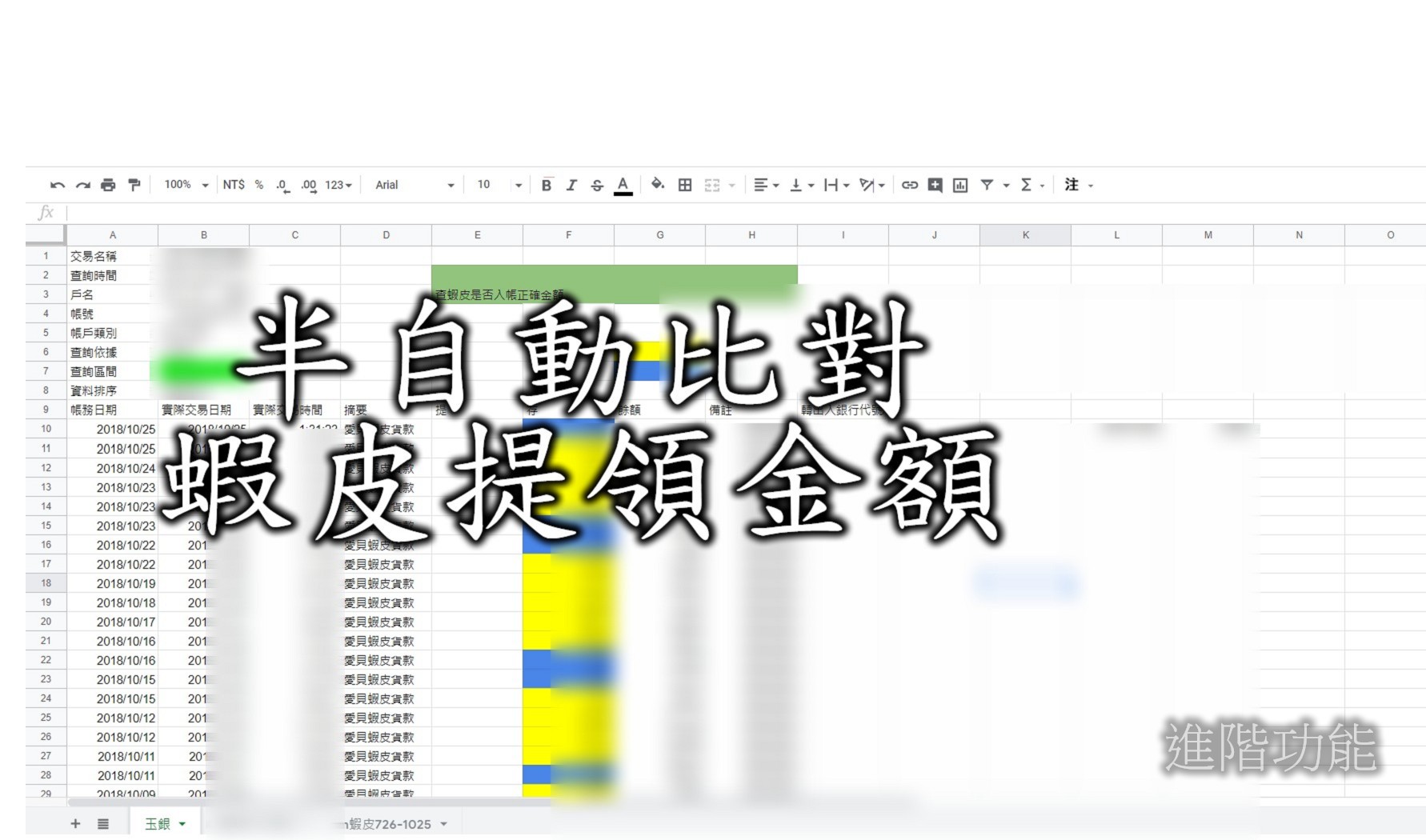
Task: Toggle strikethrough formatting
Action: tap(597, 184)
